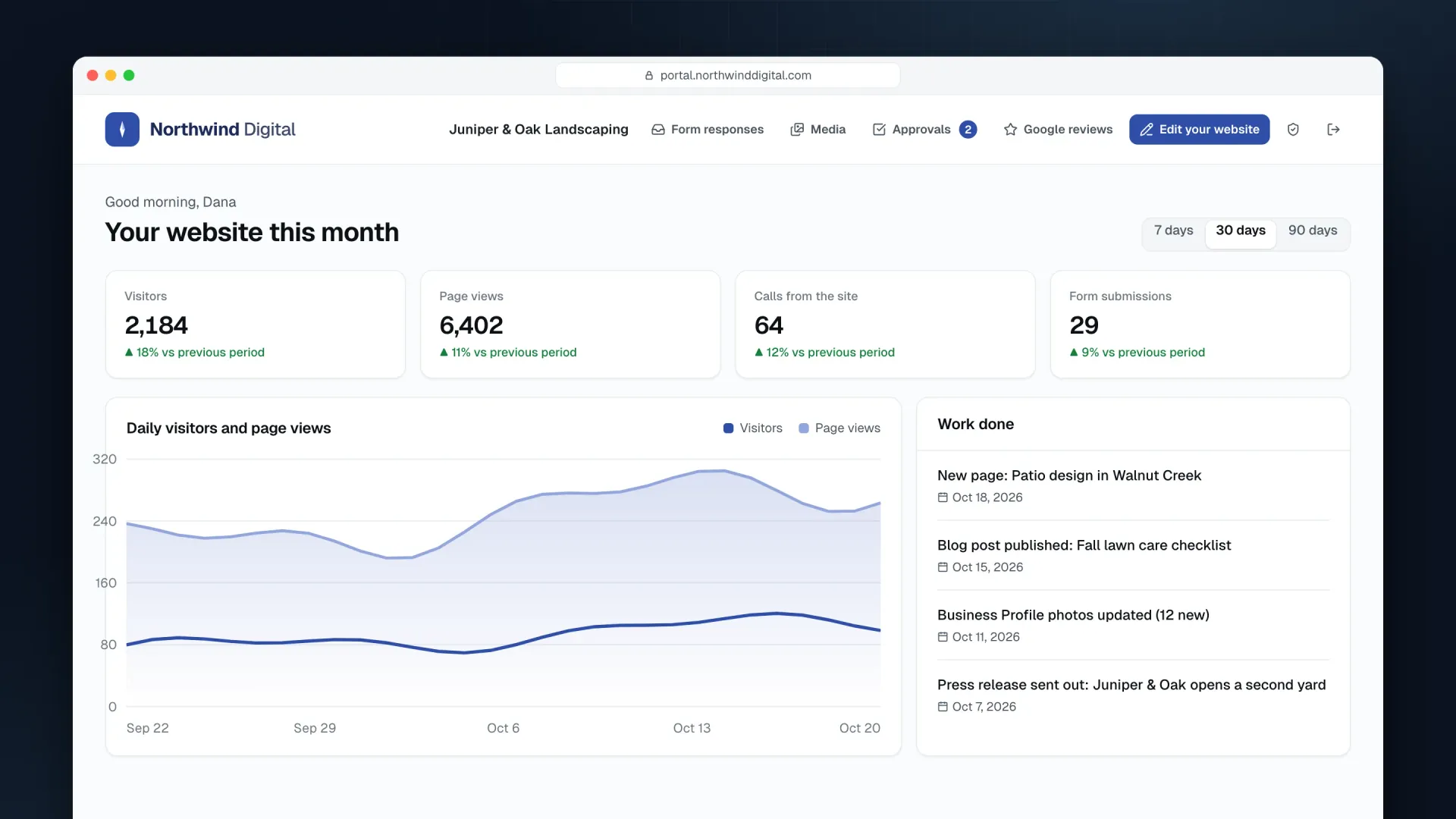Click the 'Sep 29' x-axis label
This screenshot has width=1456, height=819.
click(x=315, y=728)
